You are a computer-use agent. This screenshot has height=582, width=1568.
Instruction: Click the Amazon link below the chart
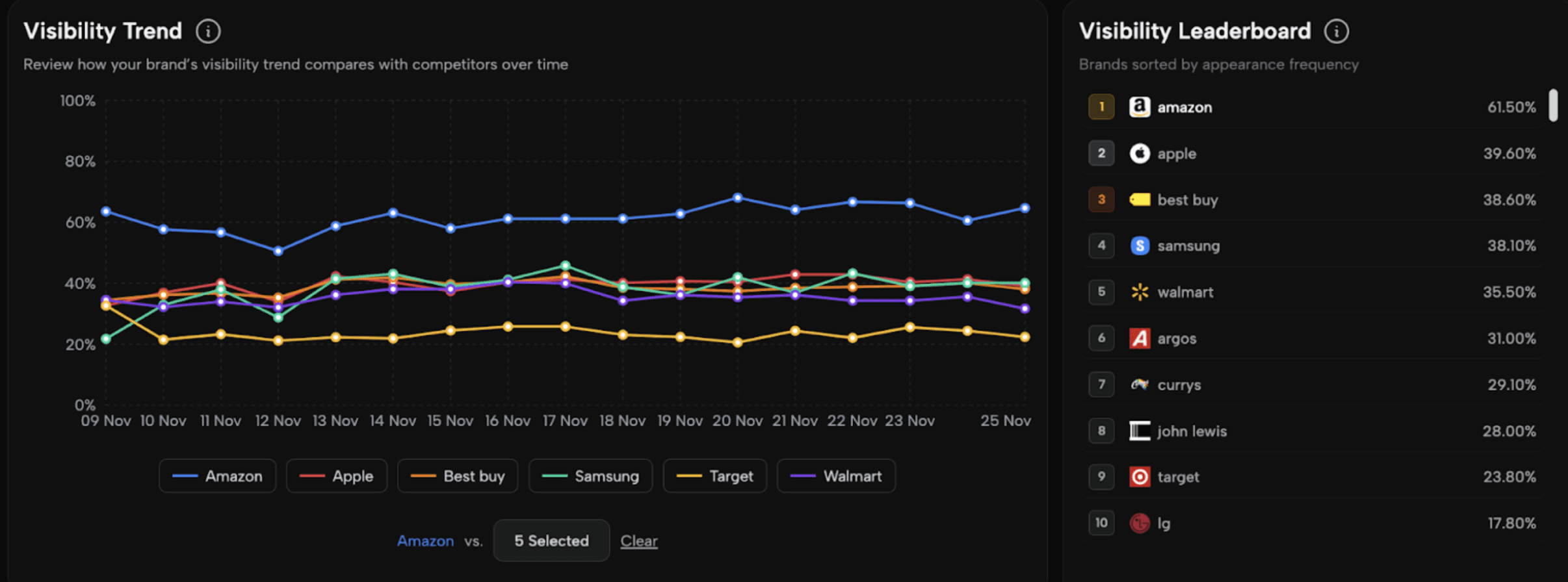pos(425,540)
